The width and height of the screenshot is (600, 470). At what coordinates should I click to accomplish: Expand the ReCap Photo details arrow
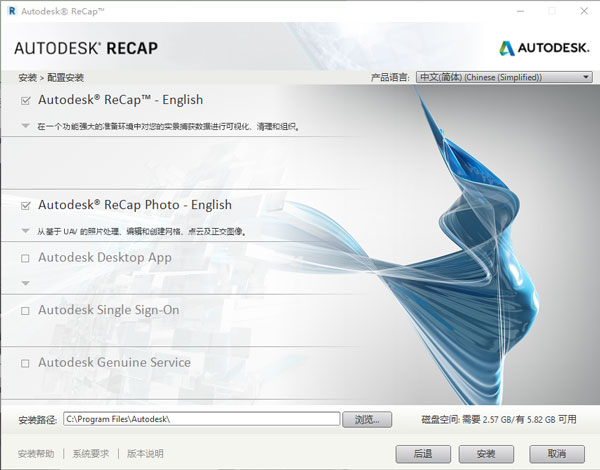(x=25, y=231)
